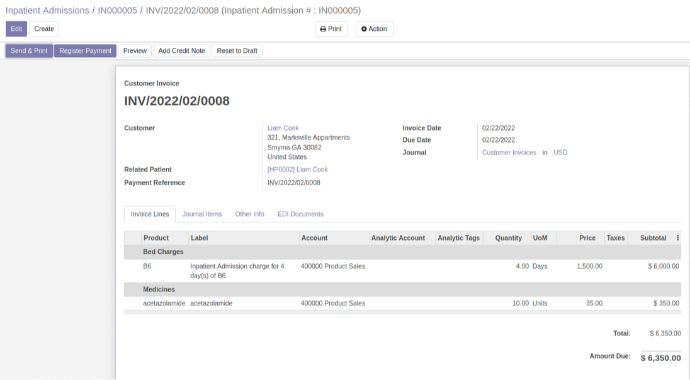
Task: Open the column options kebab icon
Action: click(678, 238)
